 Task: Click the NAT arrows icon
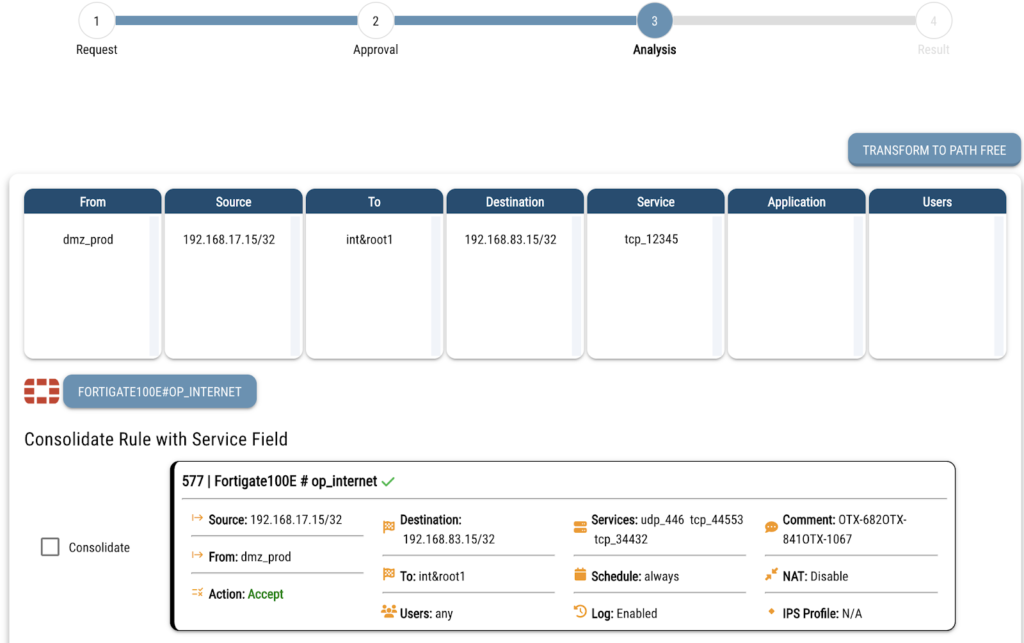[x=771, y=575]
